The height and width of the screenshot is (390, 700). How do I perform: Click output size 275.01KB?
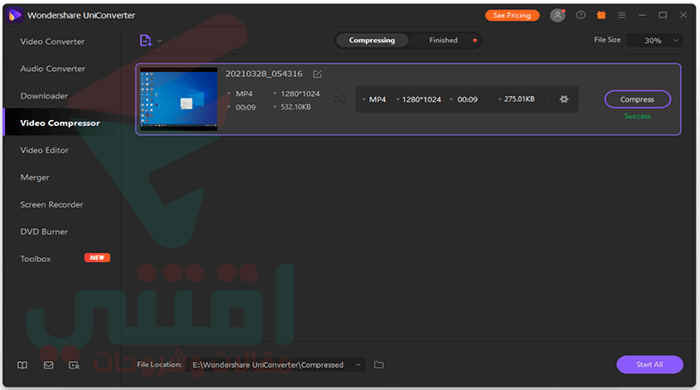point(519,99)
